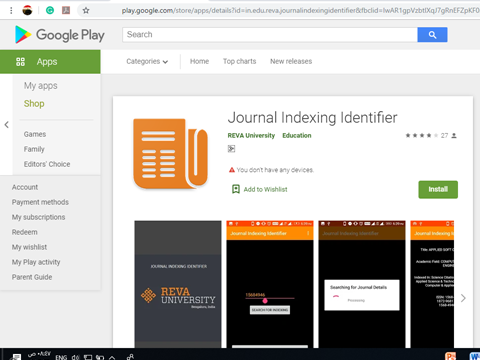Image resolution: width=480 pixels, height=360 pixels.
Task: Open the Account link
Action: [25, 187]
